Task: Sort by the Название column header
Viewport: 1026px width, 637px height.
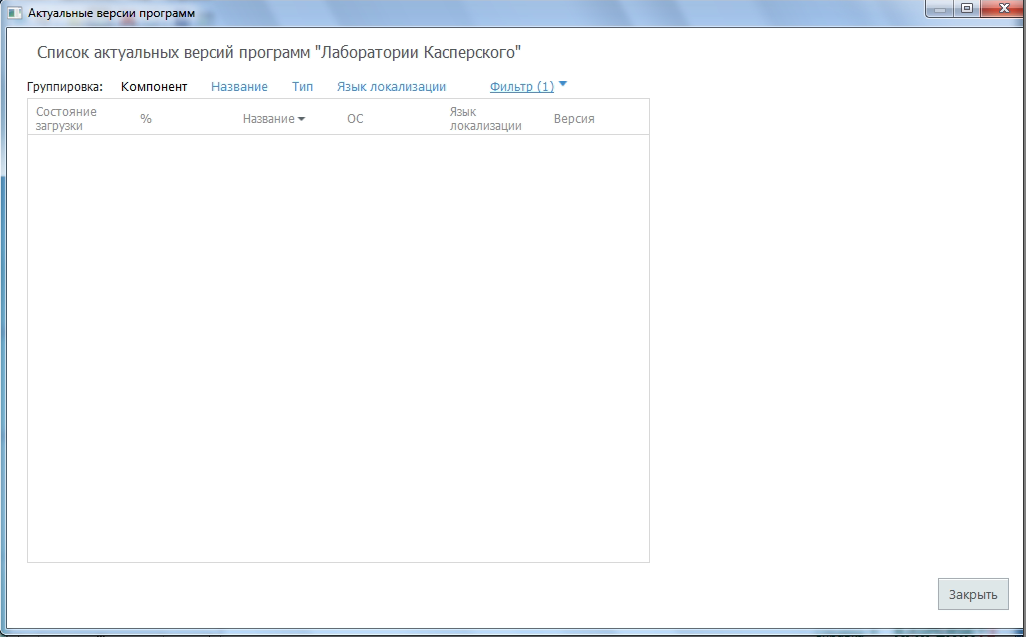Action: [268, 118]
